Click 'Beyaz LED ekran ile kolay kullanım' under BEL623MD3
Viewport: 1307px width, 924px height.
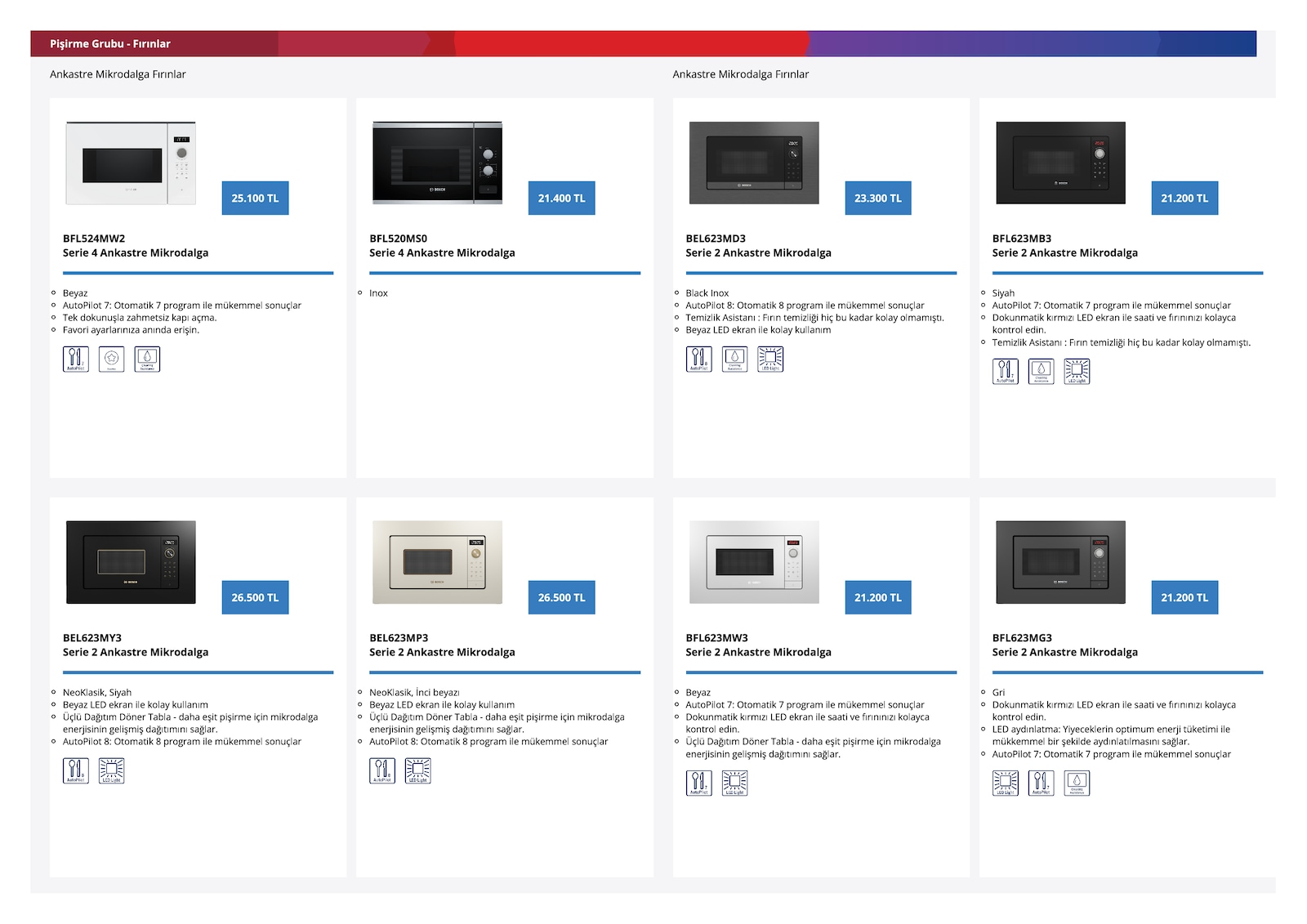759,330
